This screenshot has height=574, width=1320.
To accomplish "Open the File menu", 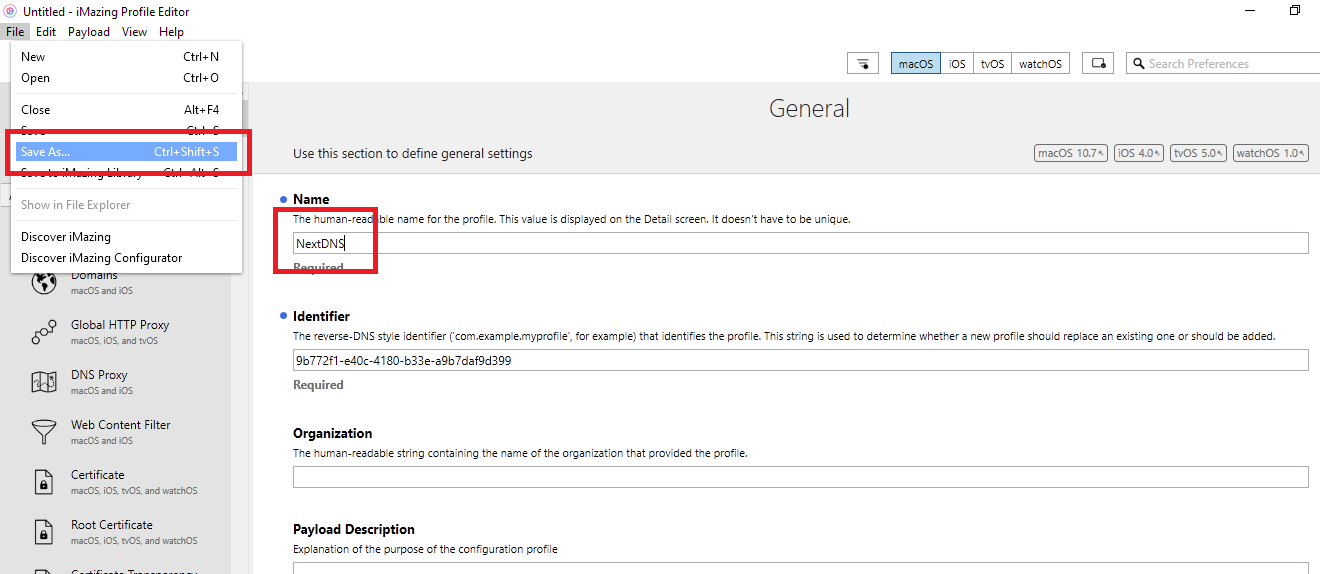I will point(15,32).
